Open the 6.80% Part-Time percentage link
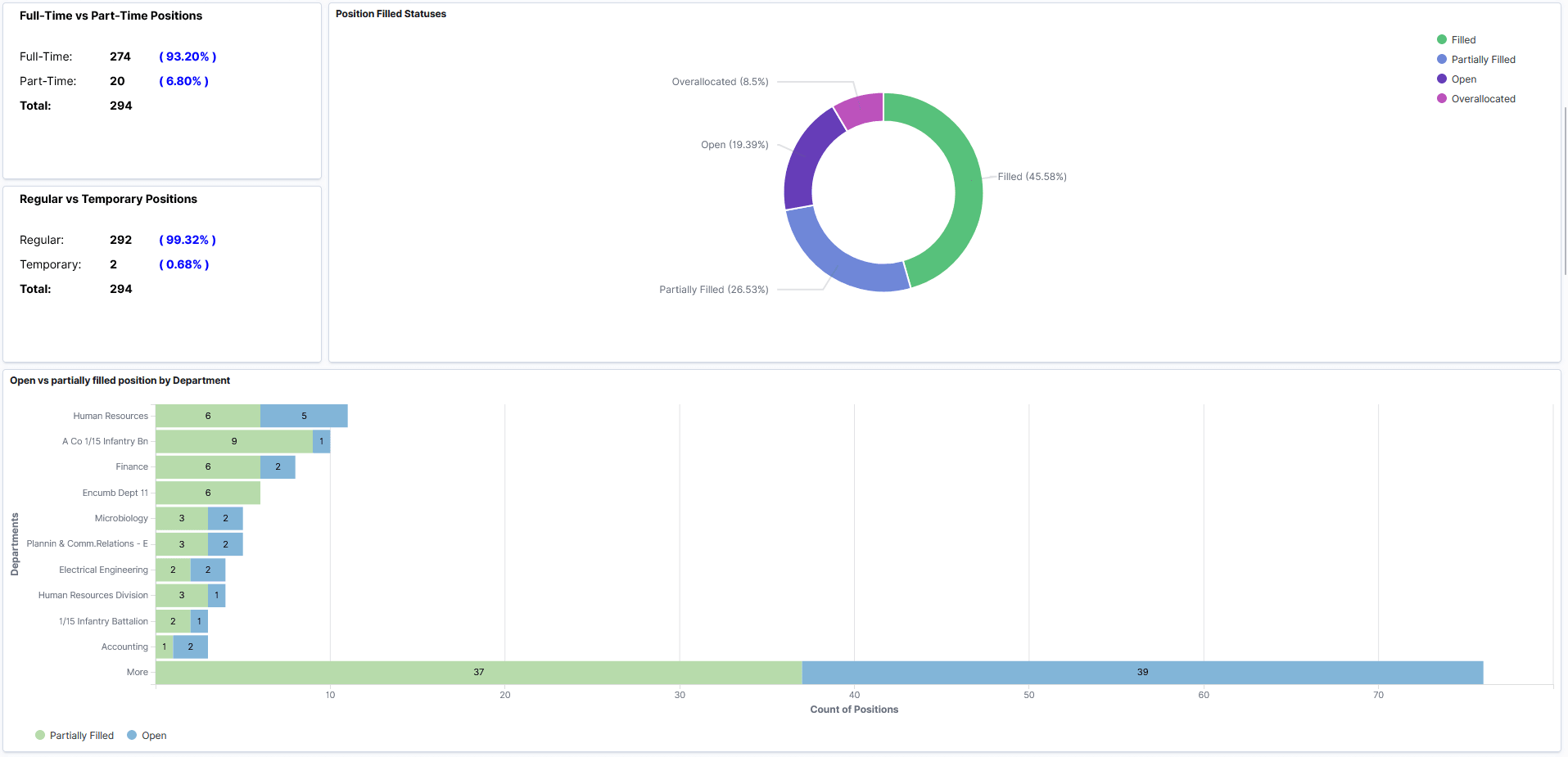 point(183,81)
